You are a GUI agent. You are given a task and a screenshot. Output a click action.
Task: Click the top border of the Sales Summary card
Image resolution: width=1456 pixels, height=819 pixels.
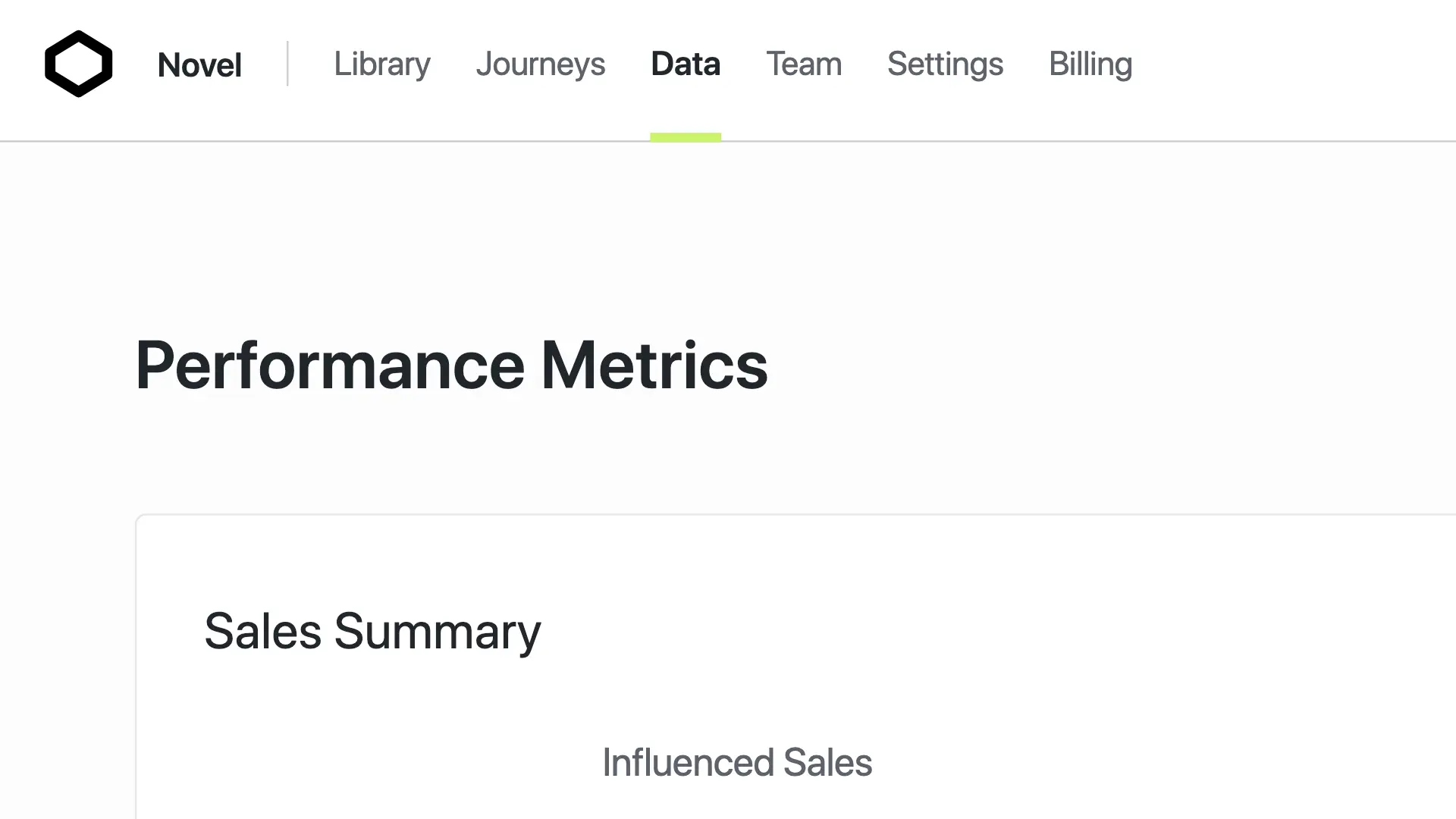point(758,515)
